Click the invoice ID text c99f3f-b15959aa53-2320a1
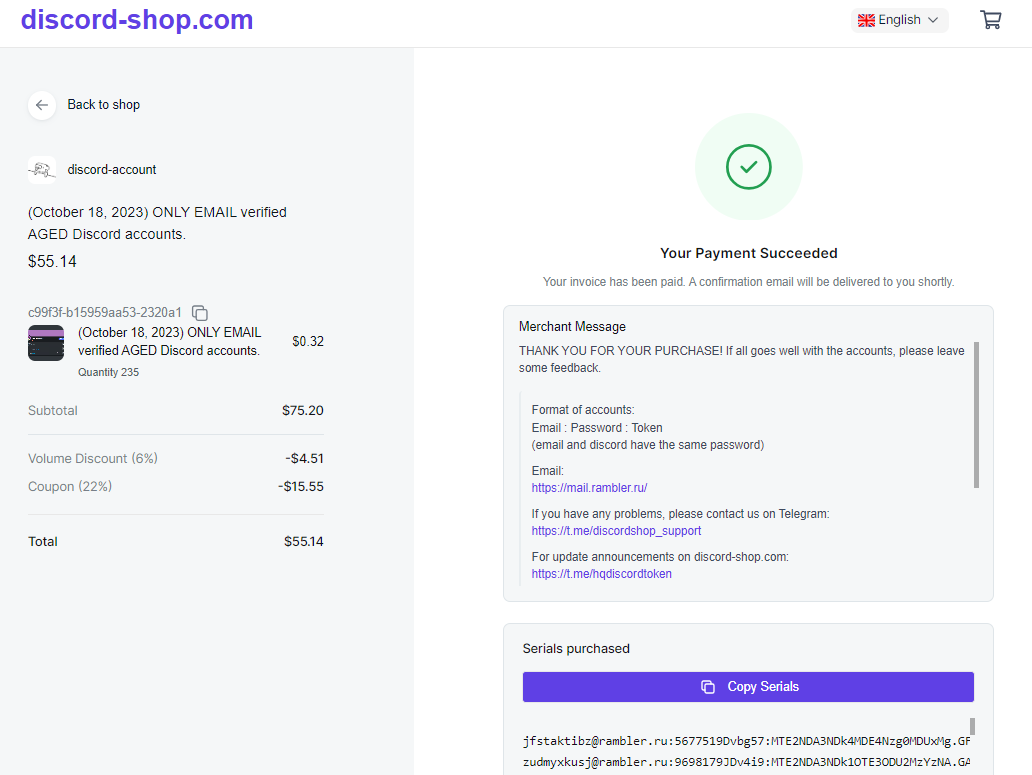1032x775 pixels. (x=105, y=312)
